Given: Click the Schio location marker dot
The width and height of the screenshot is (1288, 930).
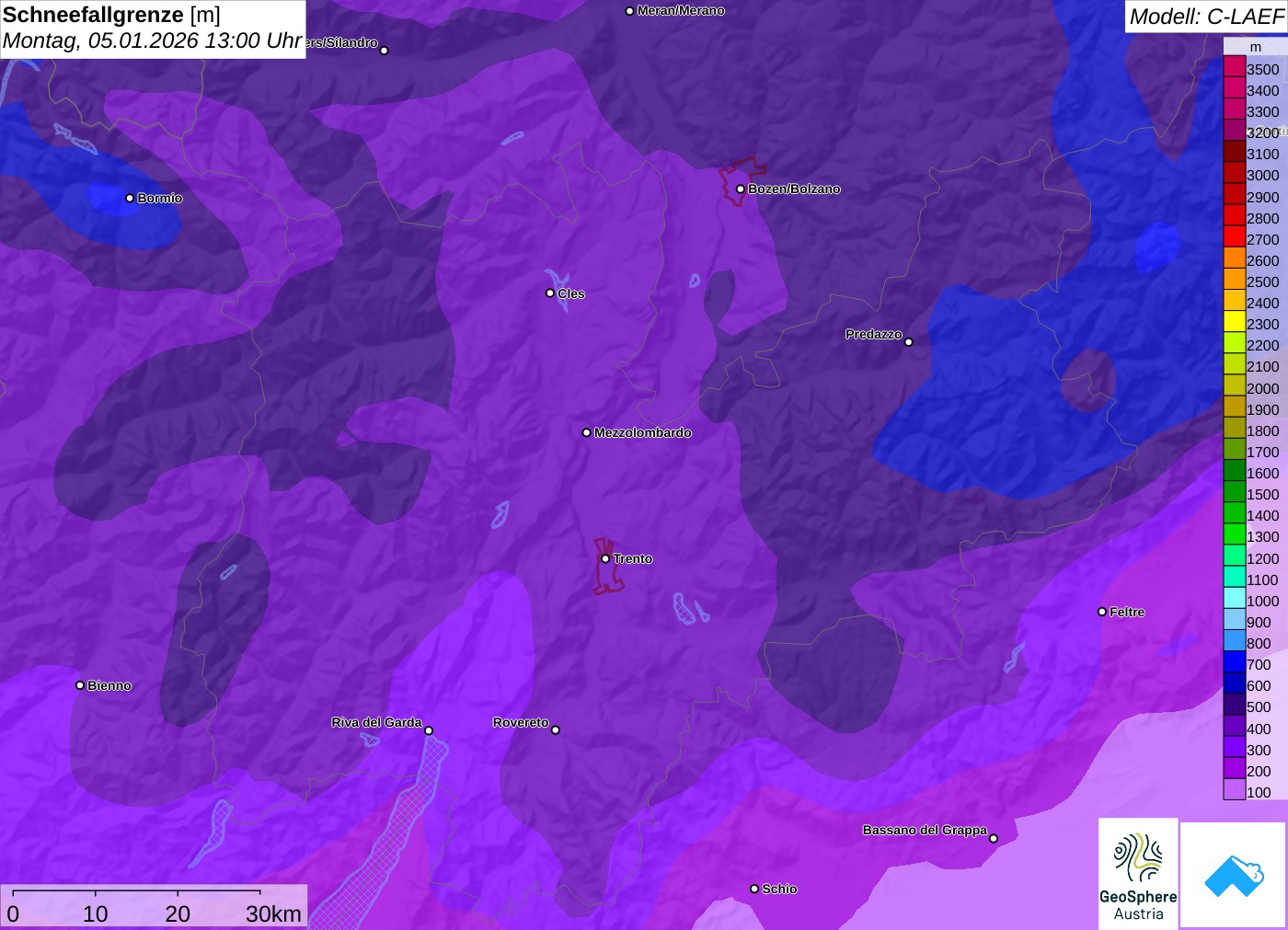Looking at the screenshot, I should point(754,889).
